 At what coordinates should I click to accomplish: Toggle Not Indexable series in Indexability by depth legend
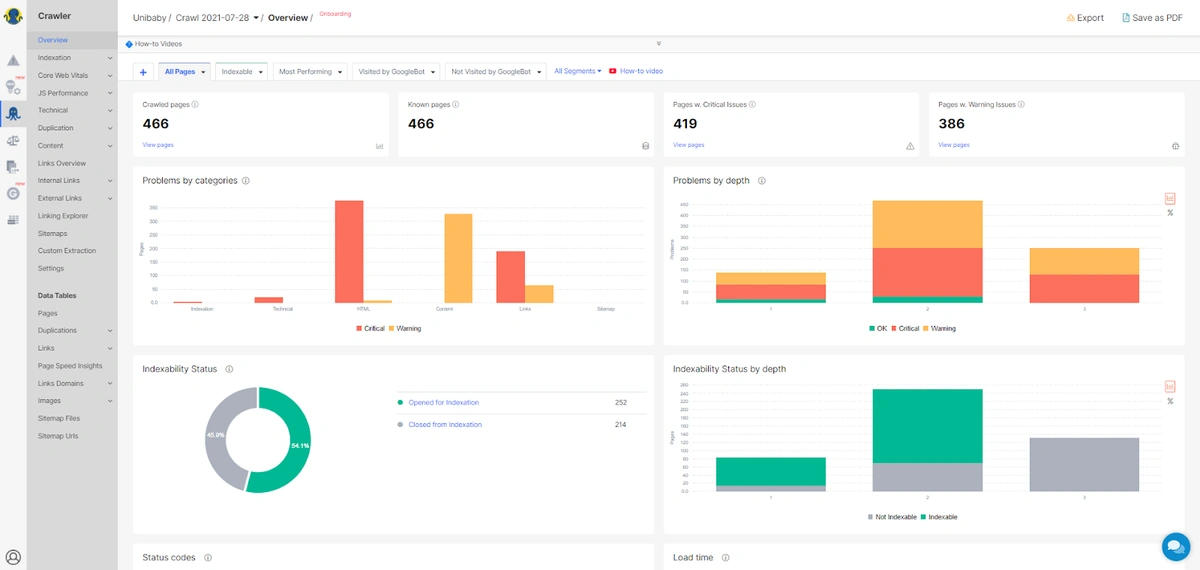[895, 517]
